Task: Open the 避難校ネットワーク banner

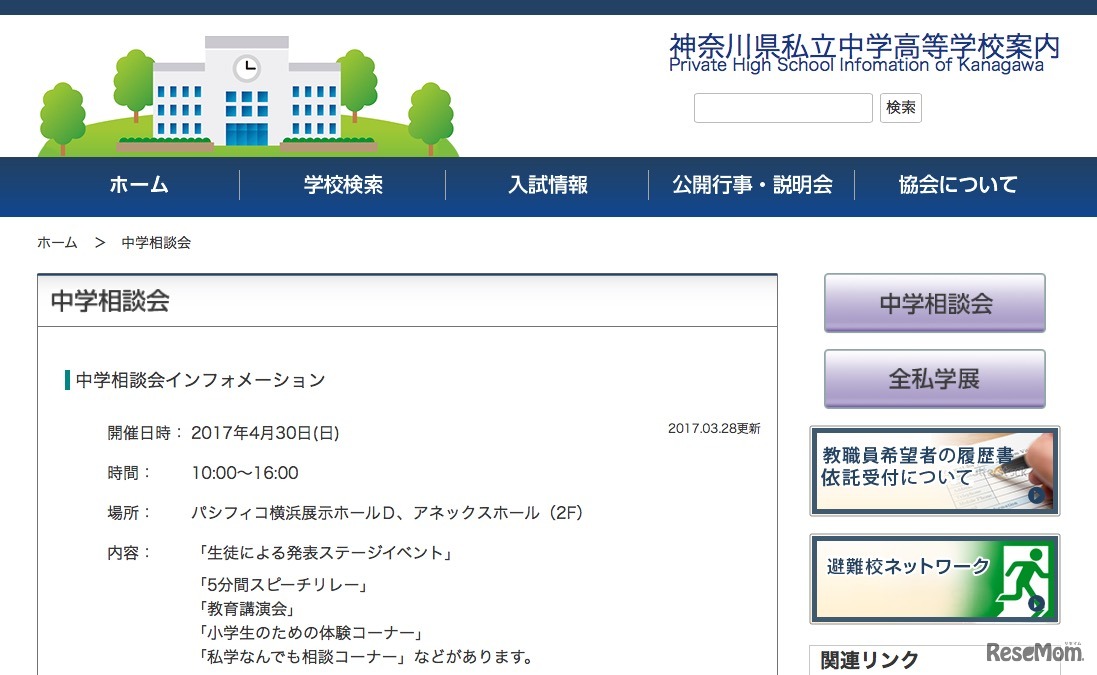Action: 934,580
